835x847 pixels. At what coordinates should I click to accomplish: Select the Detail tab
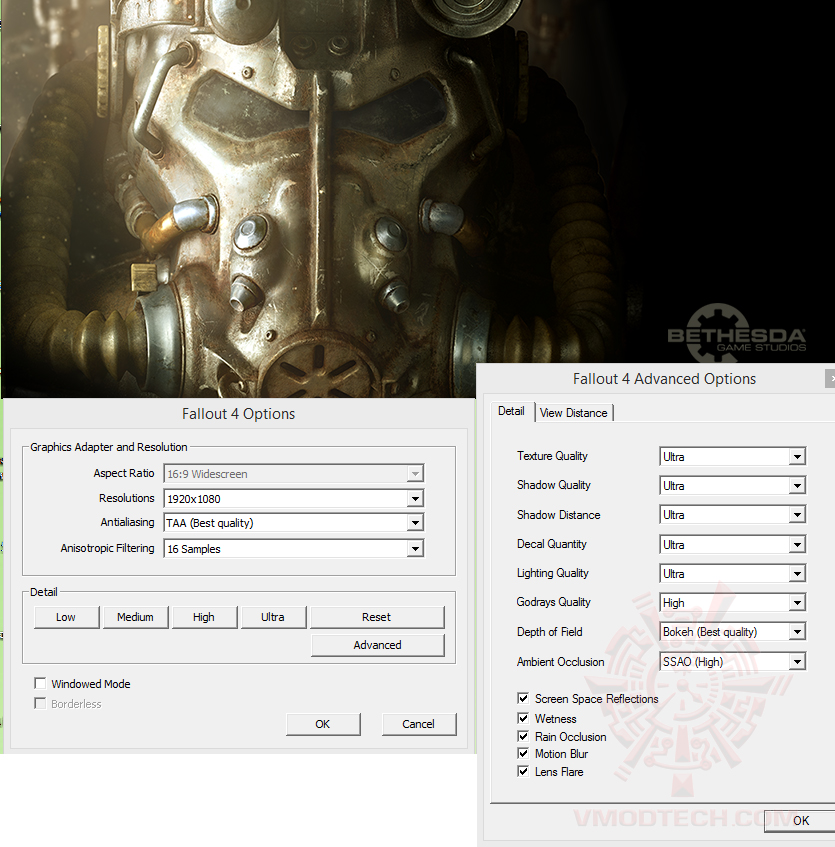pyautogui.click(x=511, y=411)
